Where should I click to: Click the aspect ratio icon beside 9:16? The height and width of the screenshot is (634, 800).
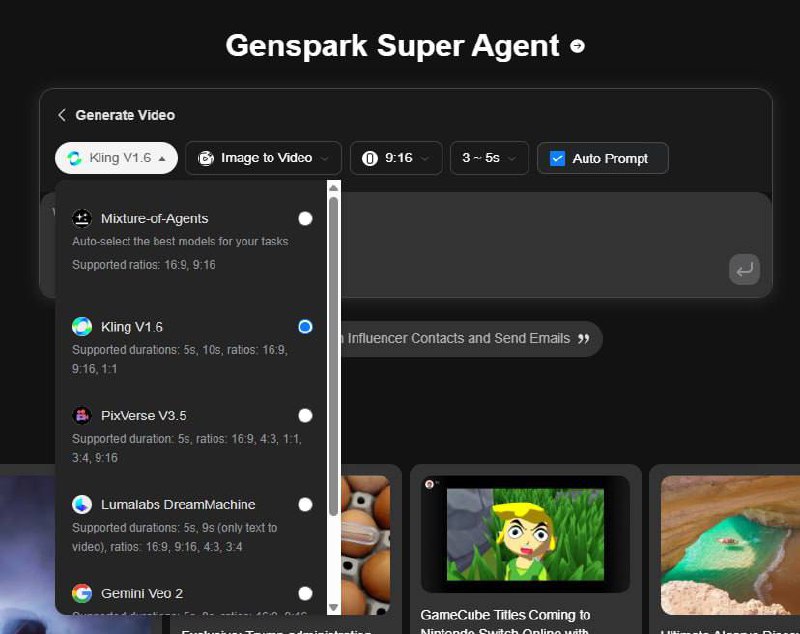[x=369, y=159]
